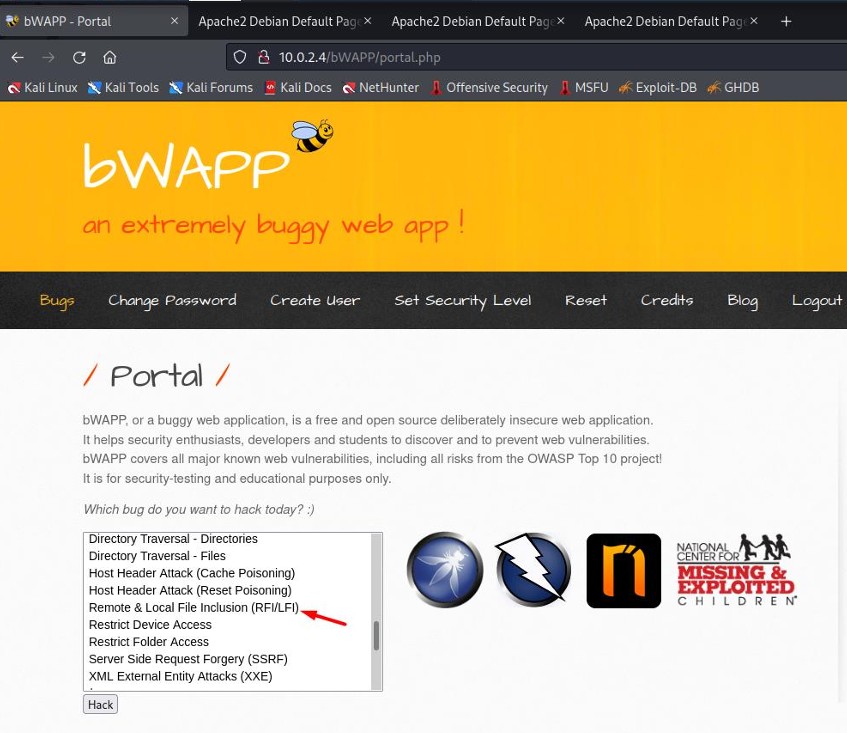Open the MSFU bookmark
Image resolution: width=847 pixels, height=733 pixels.
click(x=583, y=88)
